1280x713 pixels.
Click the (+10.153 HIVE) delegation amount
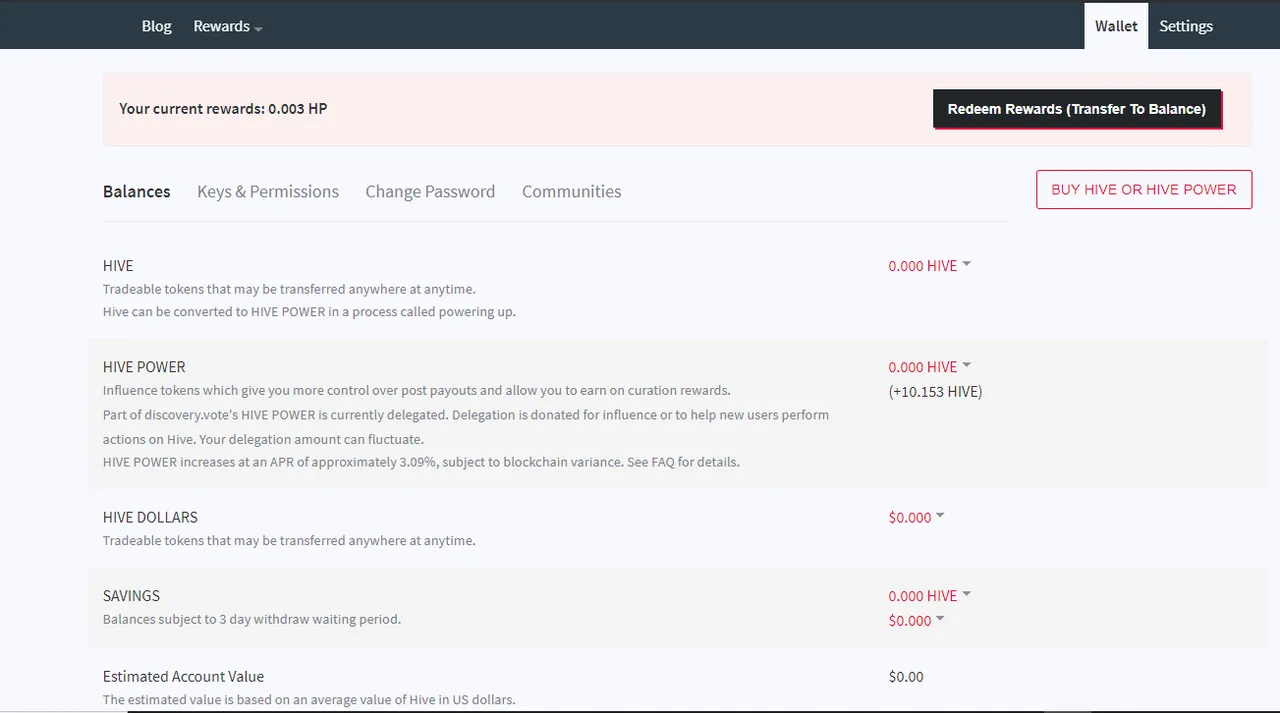point(935,392)
